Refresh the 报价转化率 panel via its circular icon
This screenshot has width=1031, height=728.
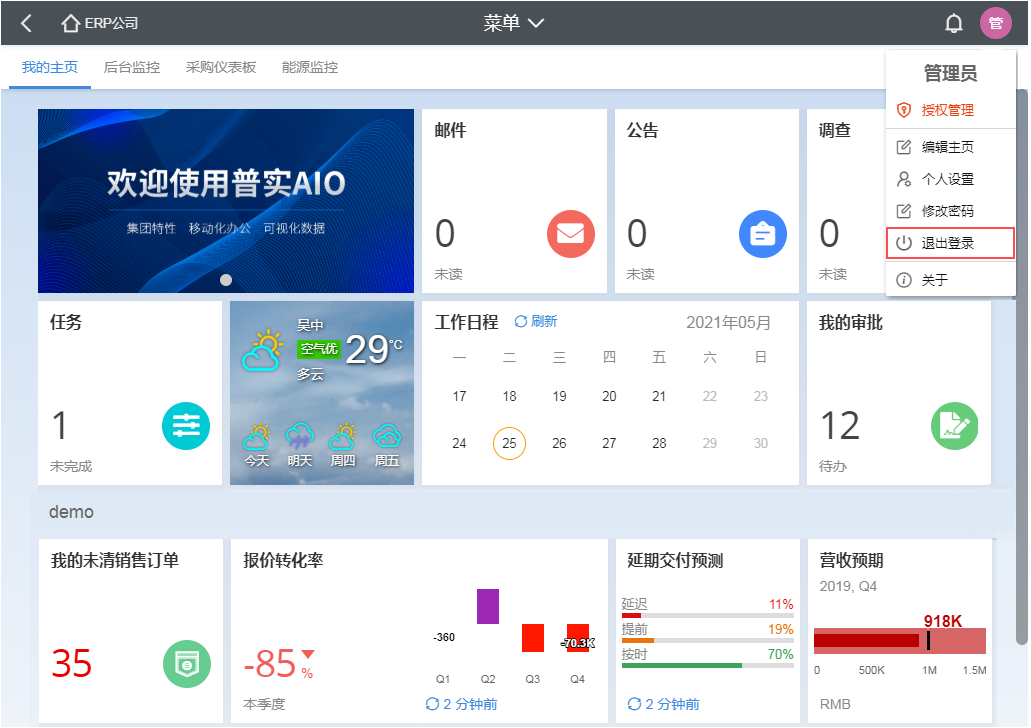click(x=434, y=703)
